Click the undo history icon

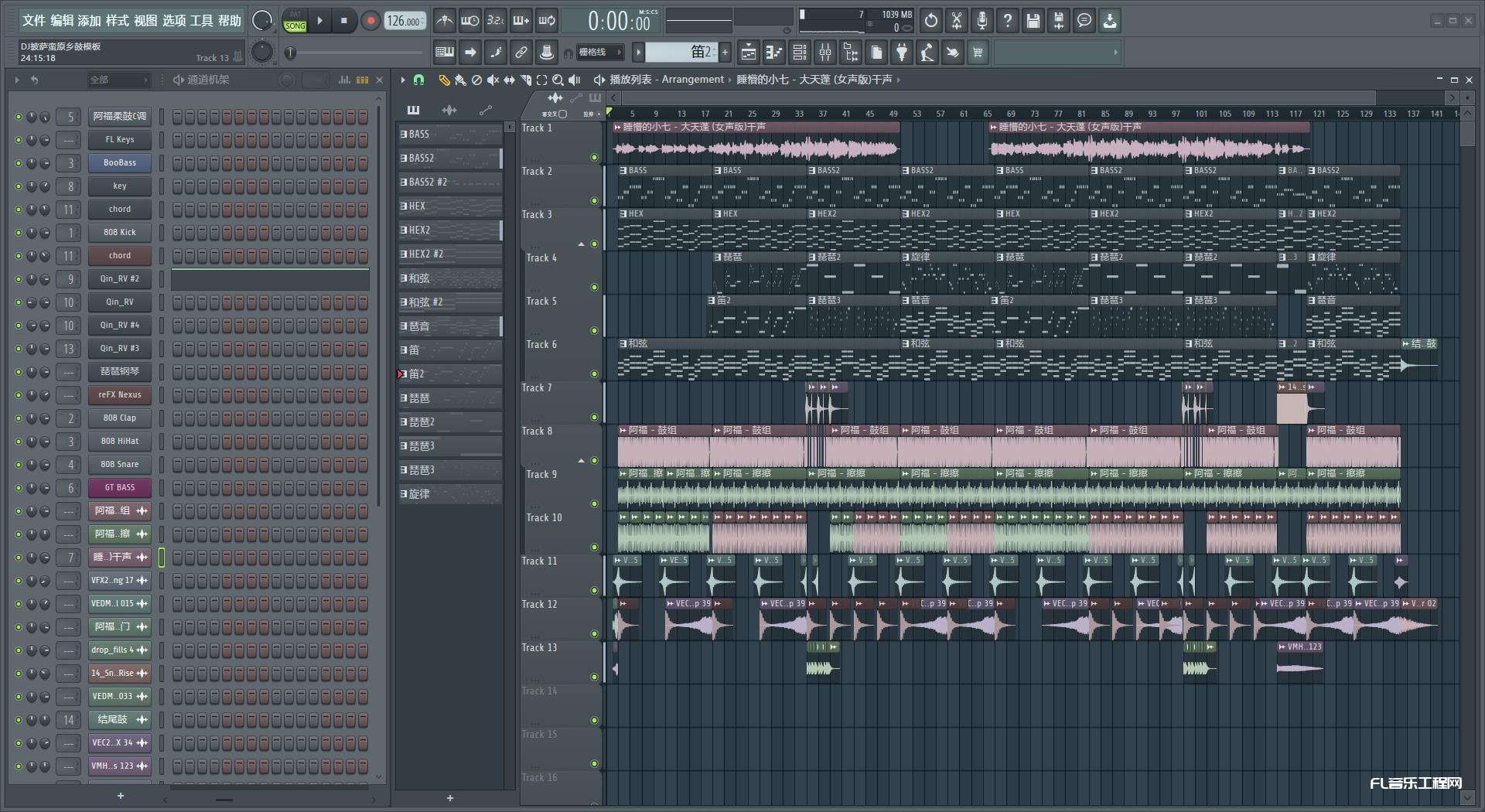[931, 21]
